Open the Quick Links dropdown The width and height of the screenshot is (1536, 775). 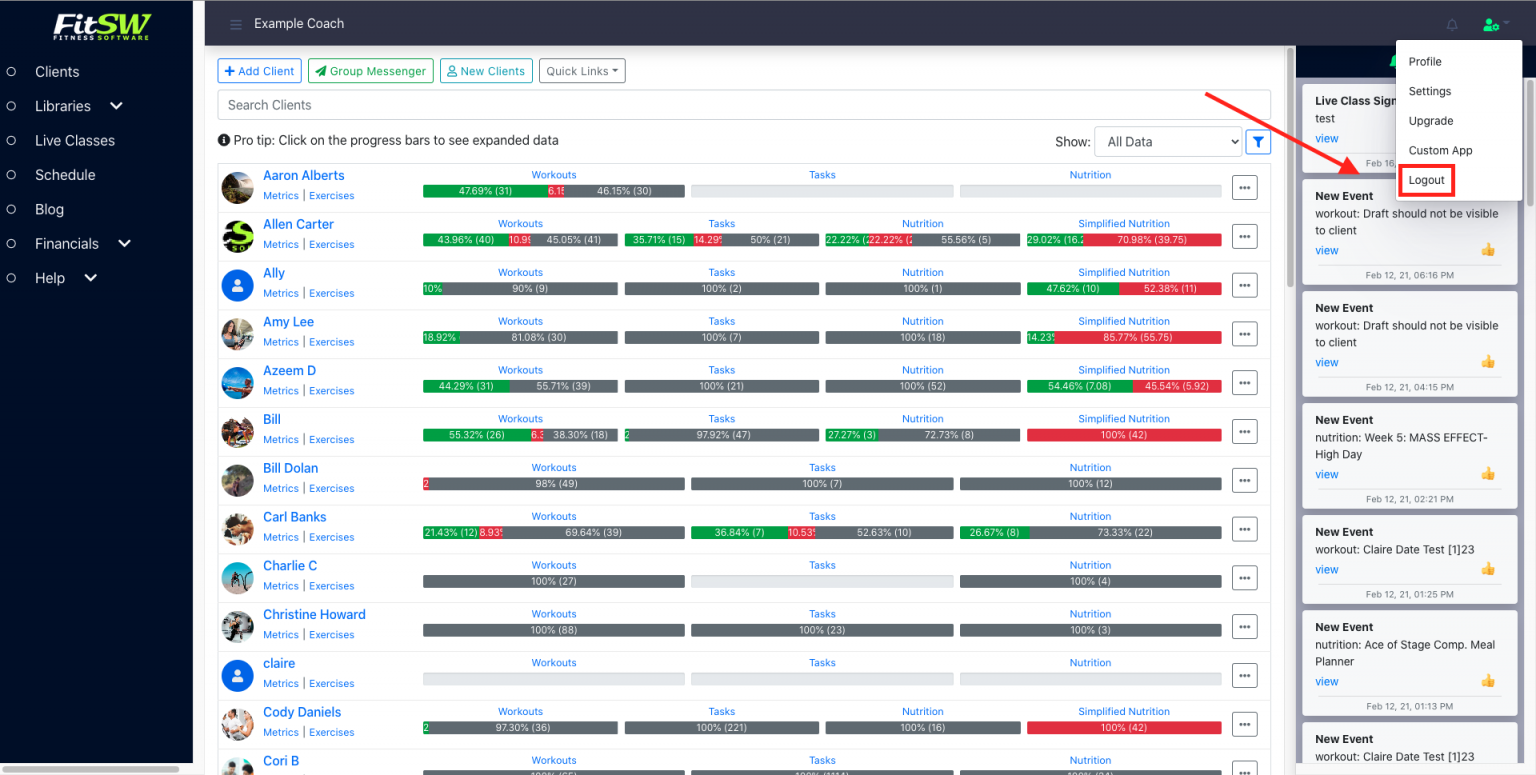point(584,71)
